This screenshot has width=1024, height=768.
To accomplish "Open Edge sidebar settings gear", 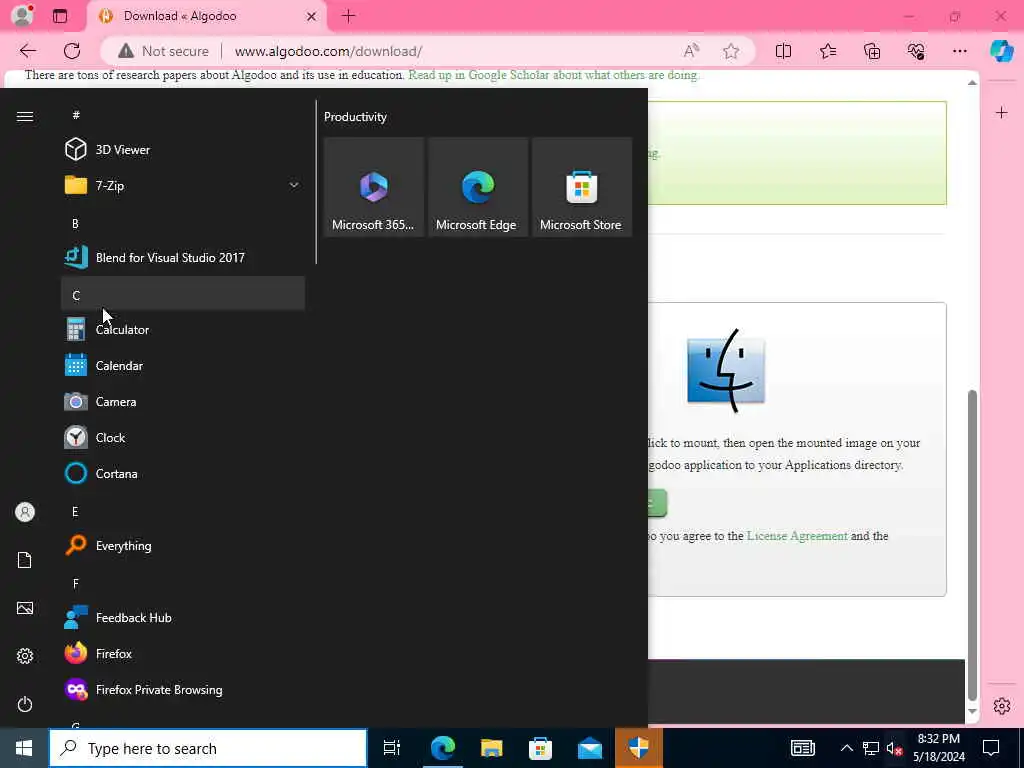I will point(1001,705).
